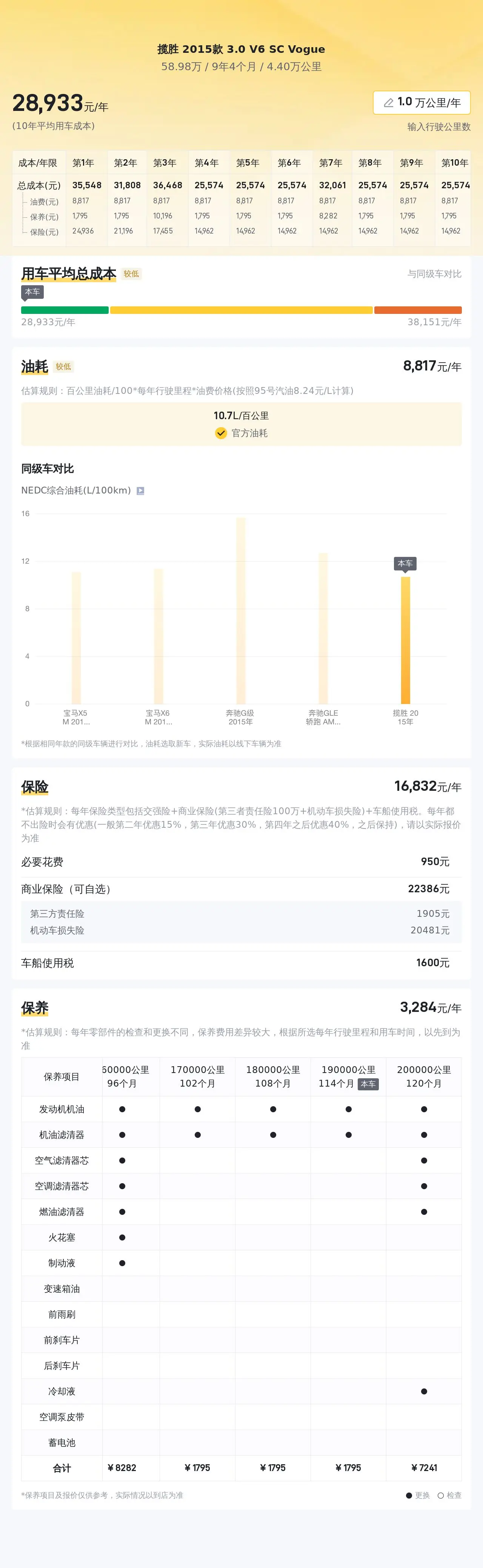Click the 发动机机油 dot under 170000公里
Image resolution: width=483 pixels, height=1568 pixels.
click(197, 1109)
